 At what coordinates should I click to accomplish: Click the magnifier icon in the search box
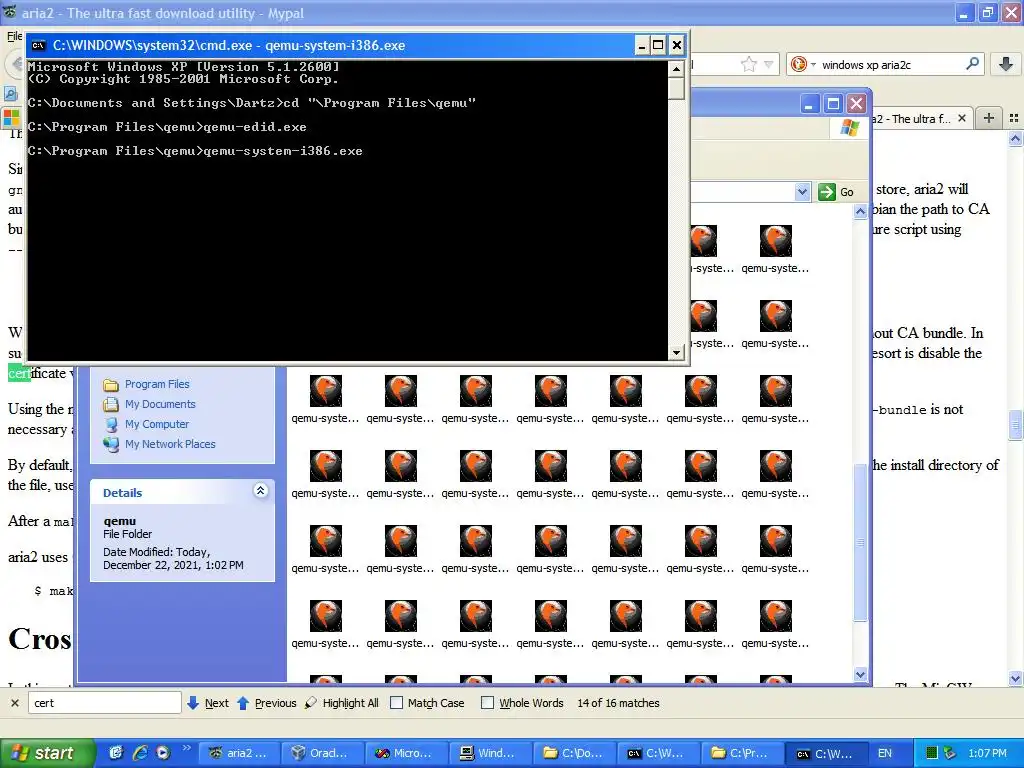(972, 64)
